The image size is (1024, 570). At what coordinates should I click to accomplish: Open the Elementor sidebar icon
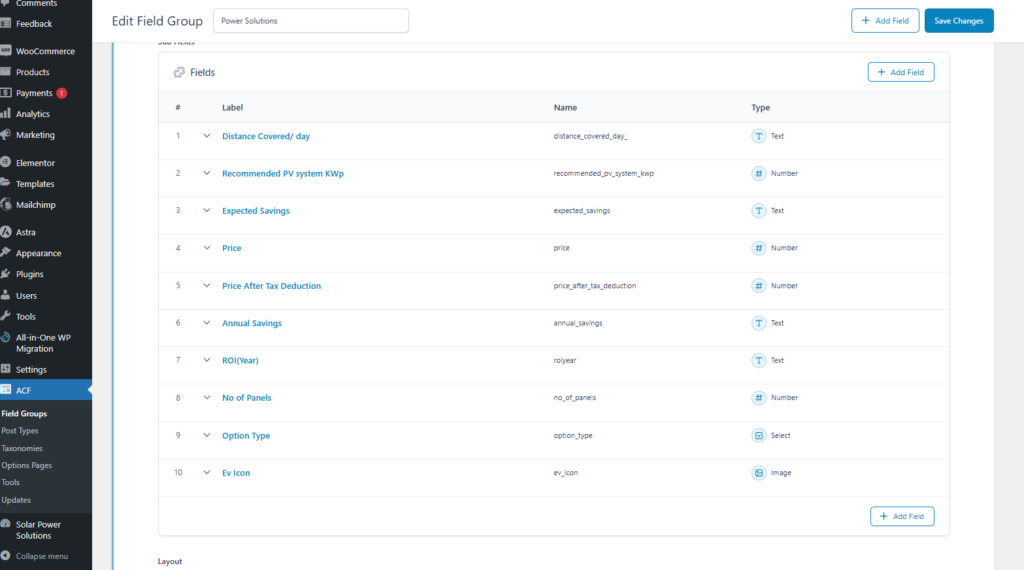tap(6, 163)
